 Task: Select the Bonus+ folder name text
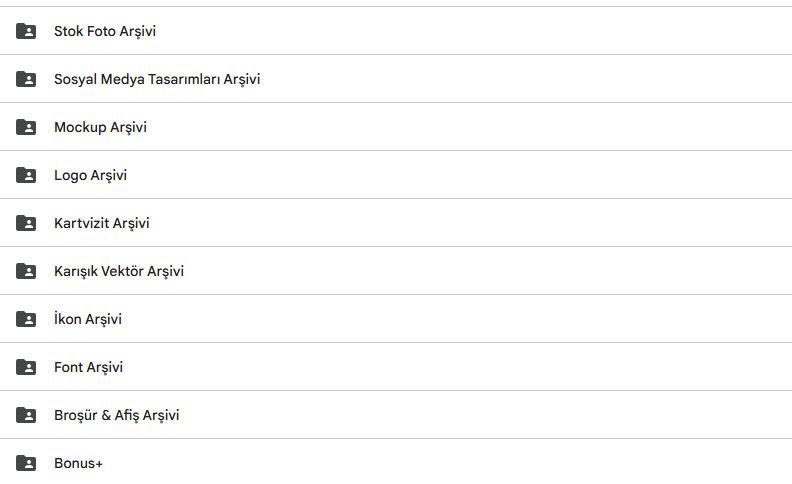tap(78, 463)
